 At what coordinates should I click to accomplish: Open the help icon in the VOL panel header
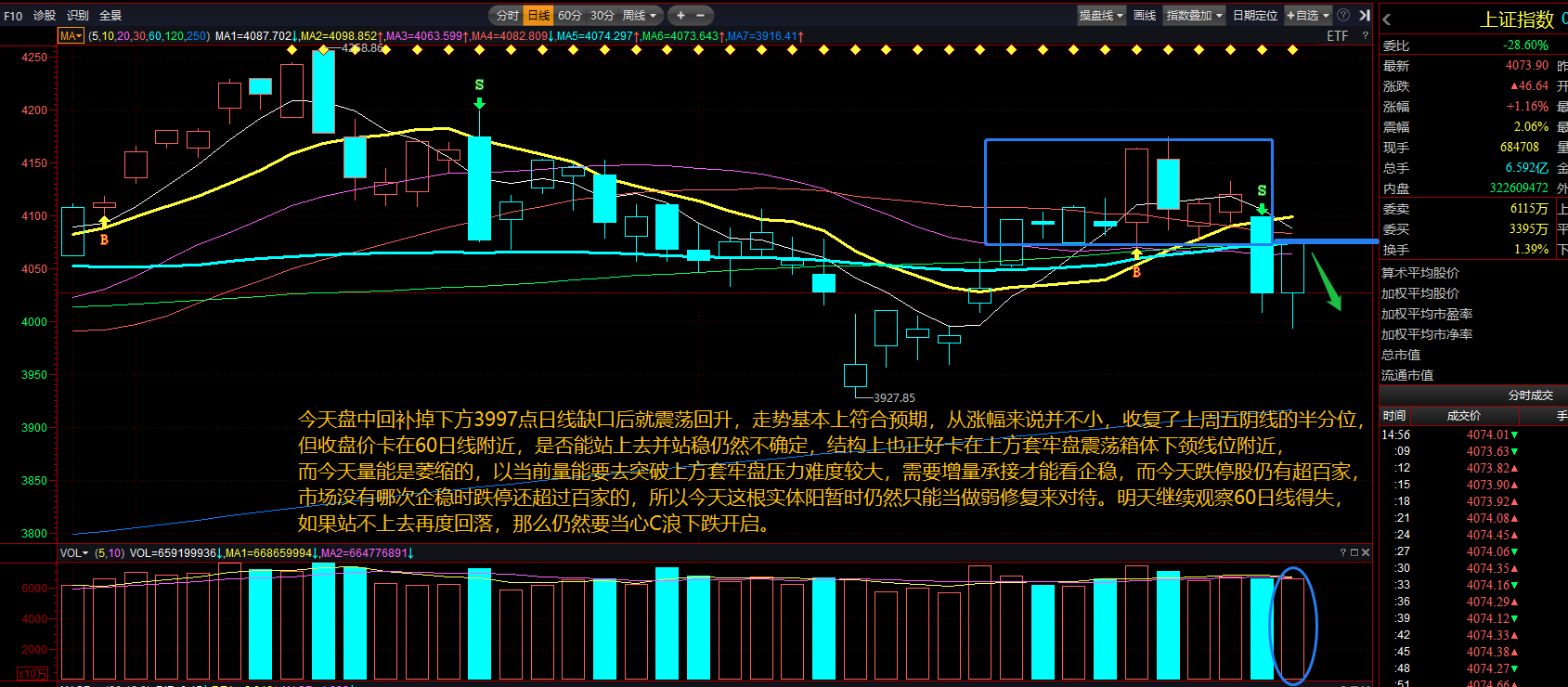click(1342, 552)
